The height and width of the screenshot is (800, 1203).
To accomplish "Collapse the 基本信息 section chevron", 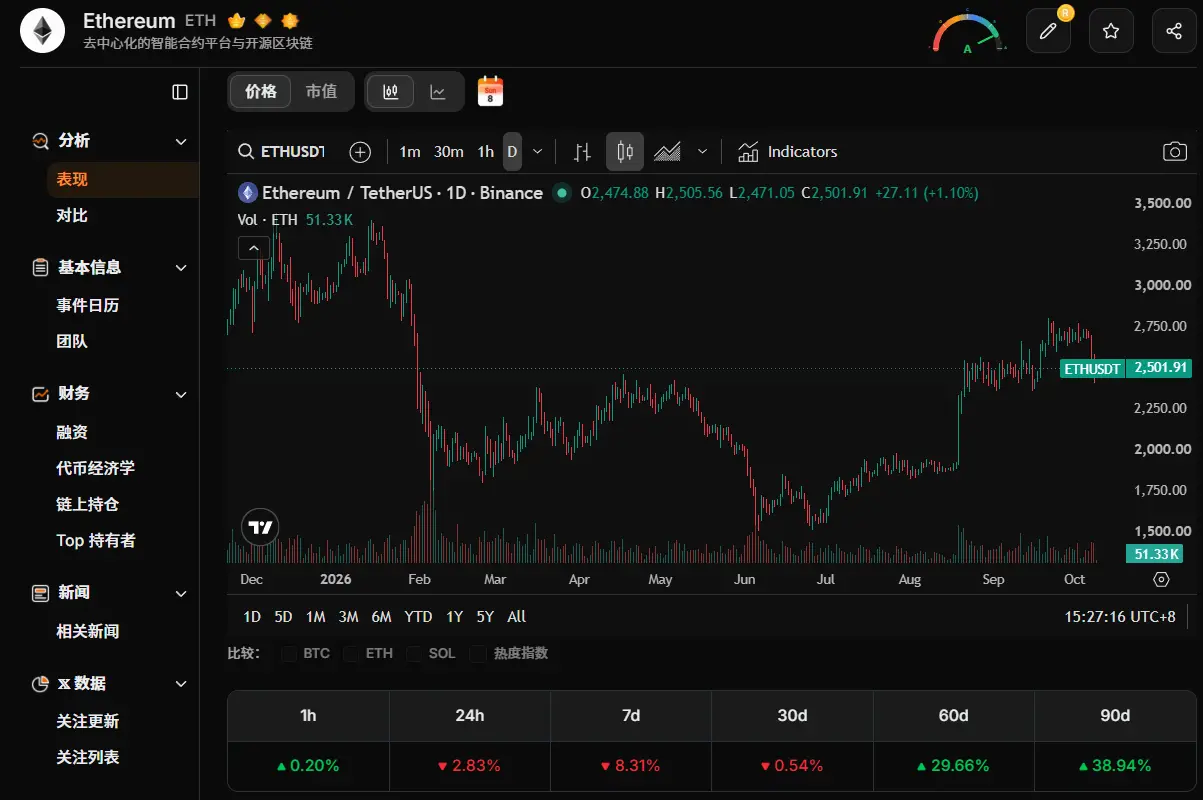I will 181,268.
